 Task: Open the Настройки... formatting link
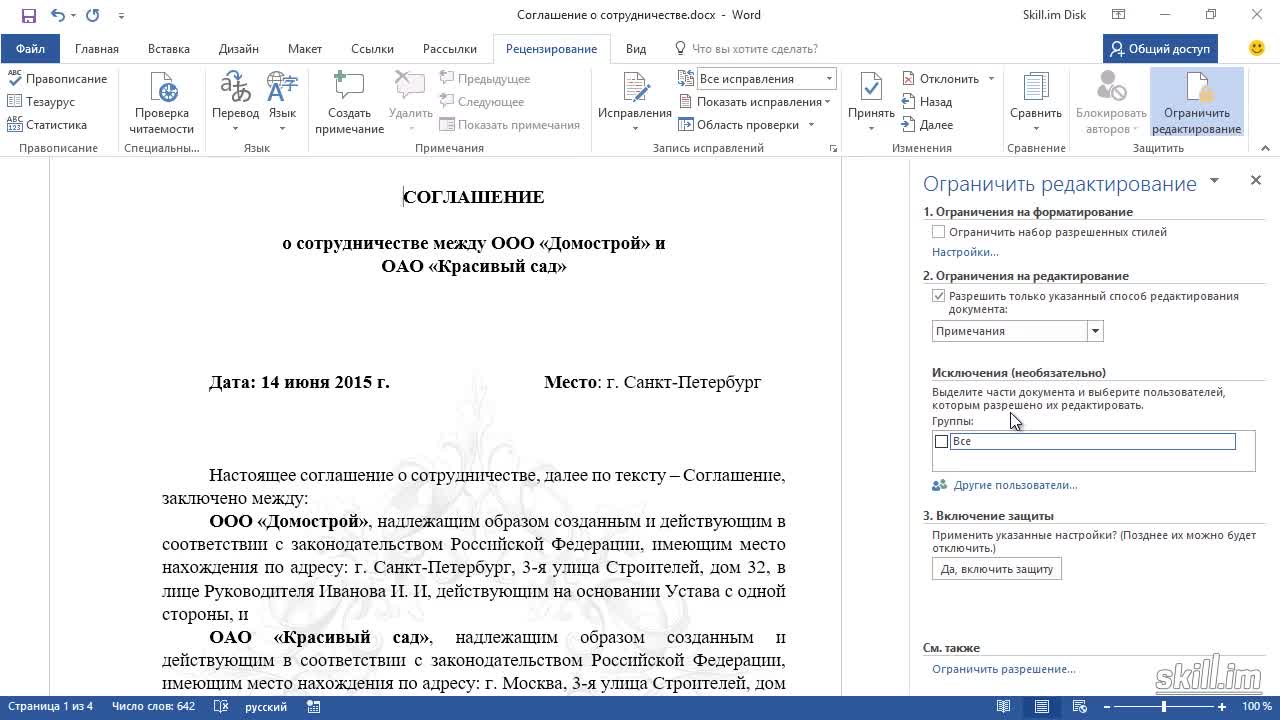(x=965, y=252)
